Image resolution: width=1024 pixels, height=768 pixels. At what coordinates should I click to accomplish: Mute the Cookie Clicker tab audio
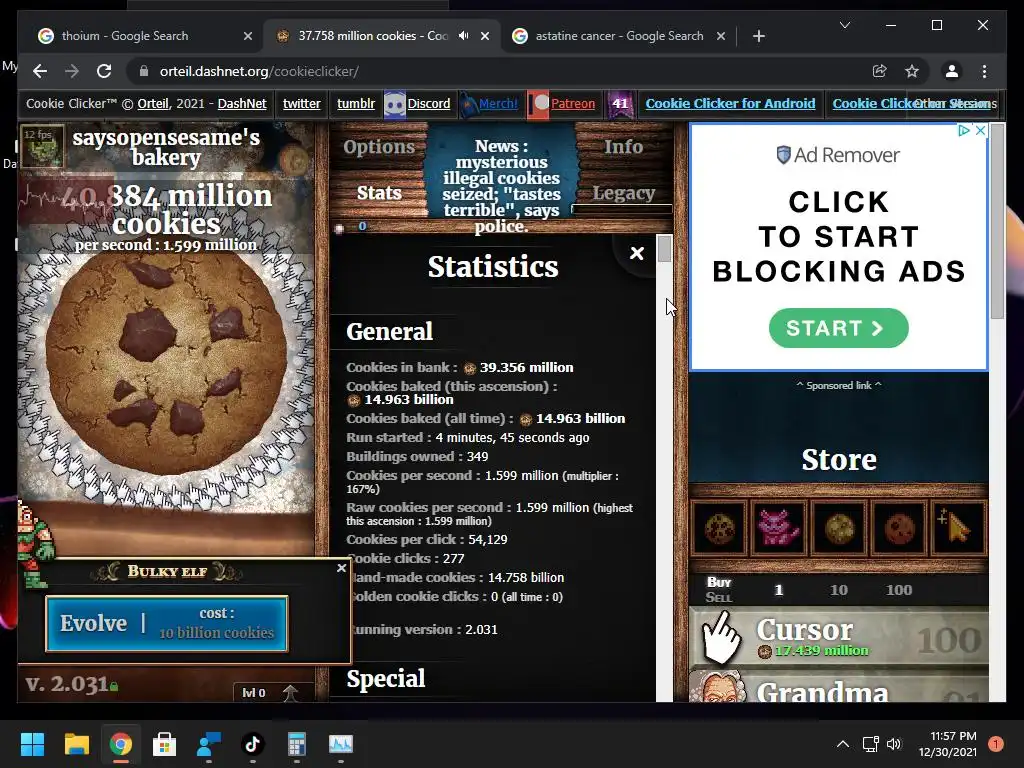[464, 36]
